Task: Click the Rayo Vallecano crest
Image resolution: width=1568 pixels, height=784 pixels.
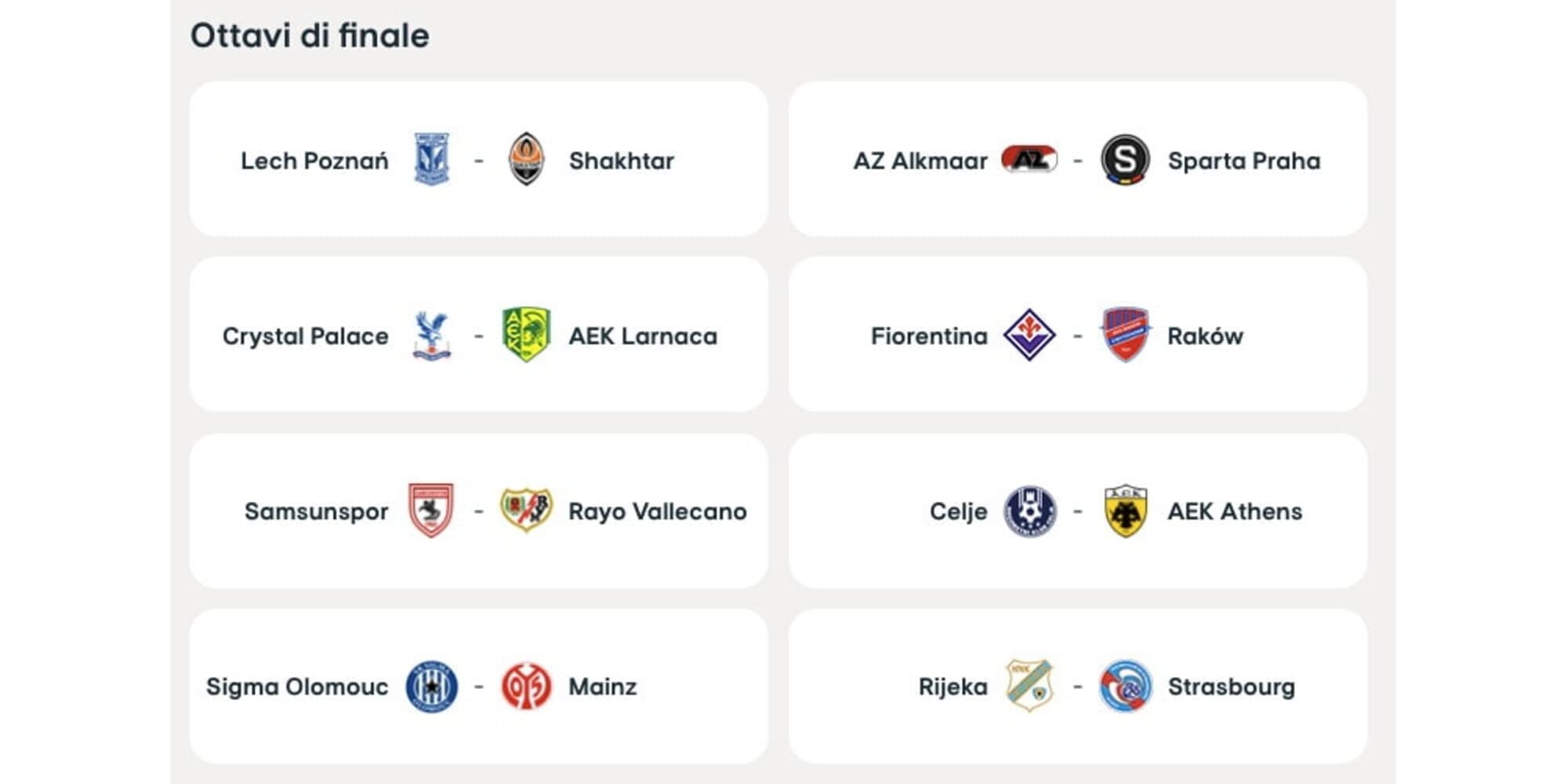Action: (x=526, y=510)
